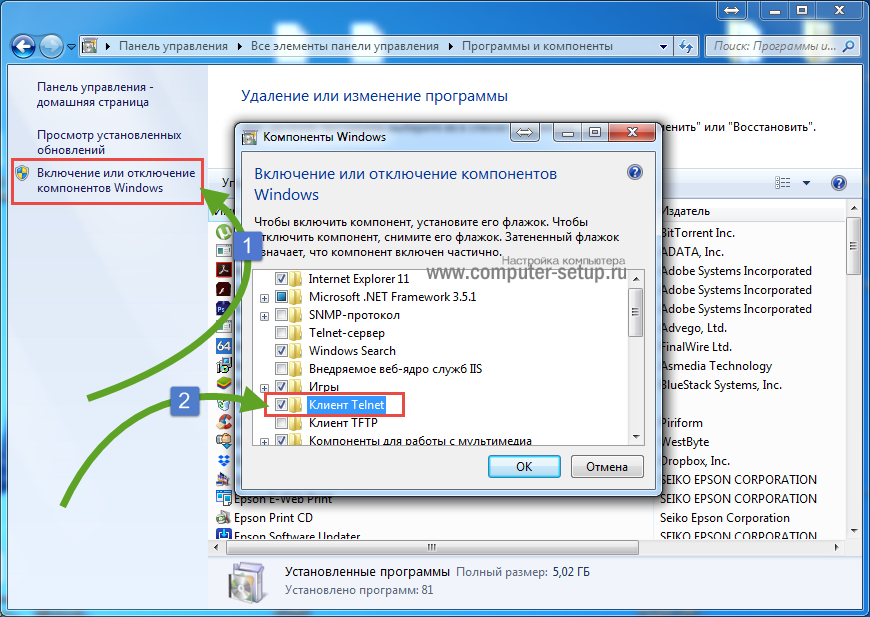Viewport: 870px width, 617px height.
Task: Click Программы и компоненты breadcrumb
Action: (x=538, y=46)
